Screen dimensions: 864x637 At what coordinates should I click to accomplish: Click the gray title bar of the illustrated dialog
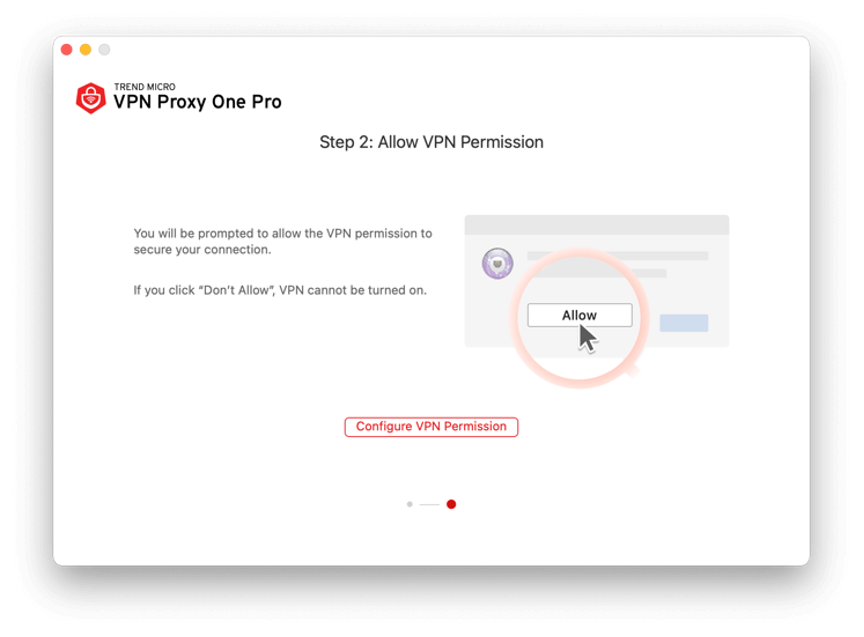coord(597,225)
